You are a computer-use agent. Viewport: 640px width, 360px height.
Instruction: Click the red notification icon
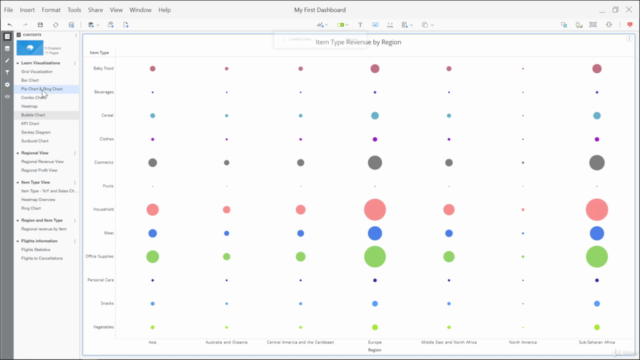pyautogui.click(x=630, y=25)
